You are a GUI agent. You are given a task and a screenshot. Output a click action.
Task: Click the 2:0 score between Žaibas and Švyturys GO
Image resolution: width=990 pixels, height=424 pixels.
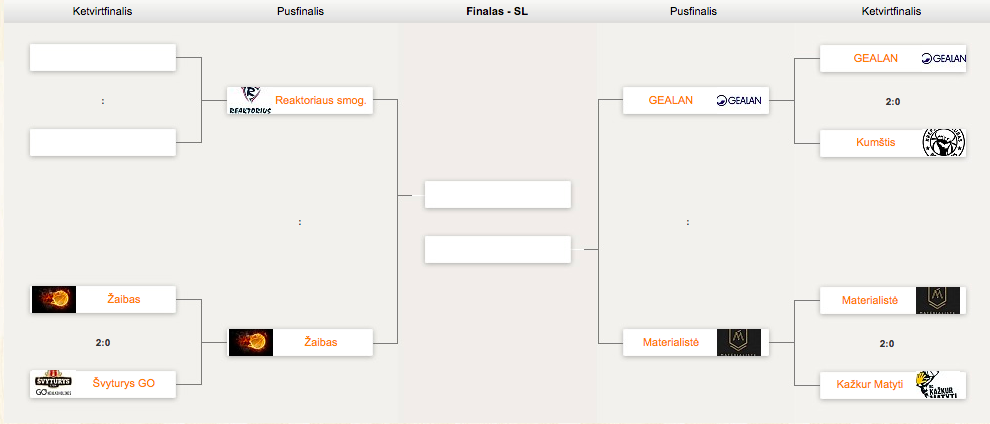[103, 343]
